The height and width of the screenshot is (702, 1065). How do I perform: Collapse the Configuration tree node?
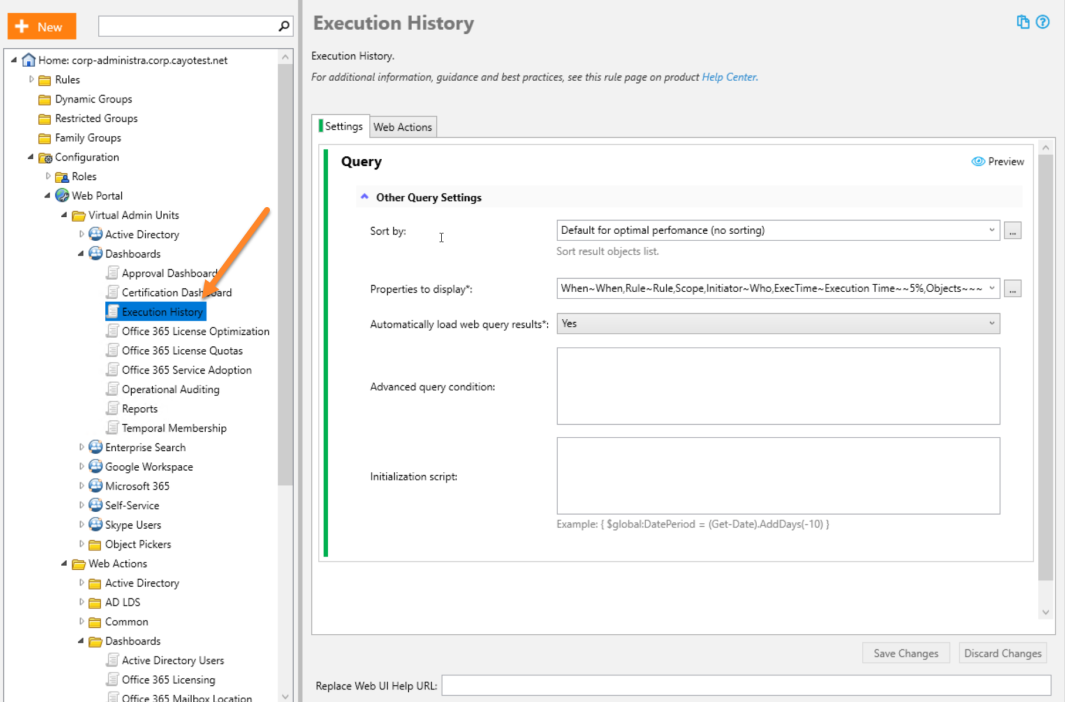[x=31, y=157]
